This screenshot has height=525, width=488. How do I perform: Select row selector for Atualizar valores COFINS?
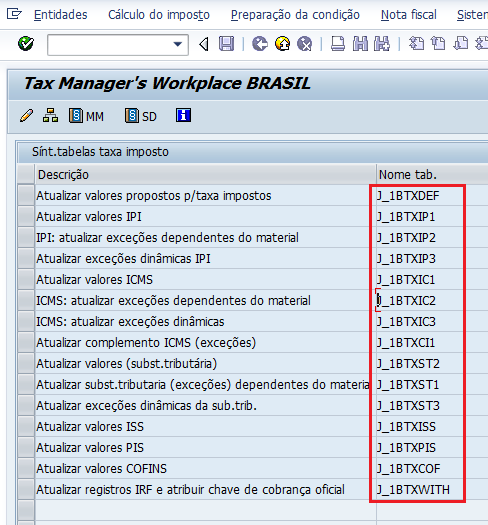click(x=26, y=468)
